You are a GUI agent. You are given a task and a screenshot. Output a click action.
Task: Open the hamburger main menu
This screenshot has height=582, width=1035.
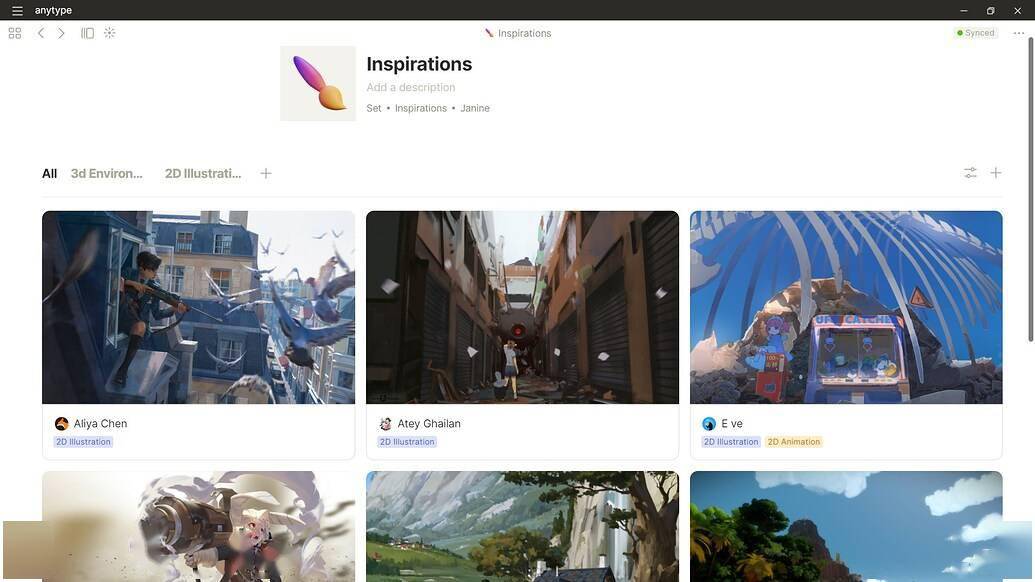coord(17,11)
